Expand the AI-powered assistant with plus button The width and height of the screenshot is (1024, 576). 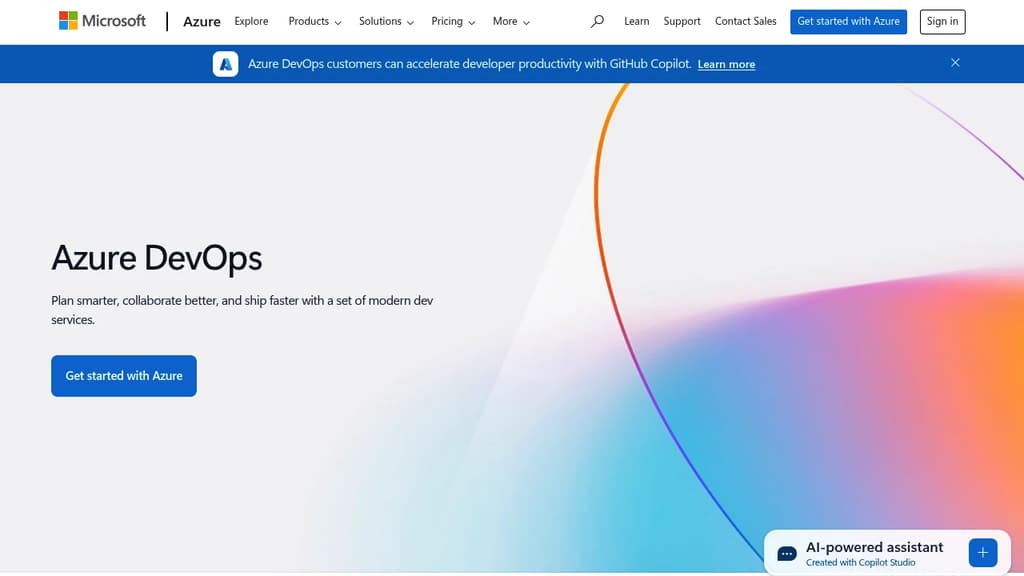click(x=983, y=553)
